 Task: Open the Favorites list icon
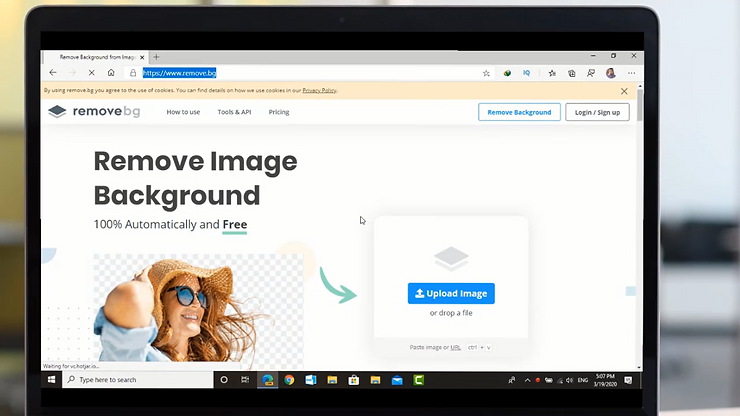point(552,73)
